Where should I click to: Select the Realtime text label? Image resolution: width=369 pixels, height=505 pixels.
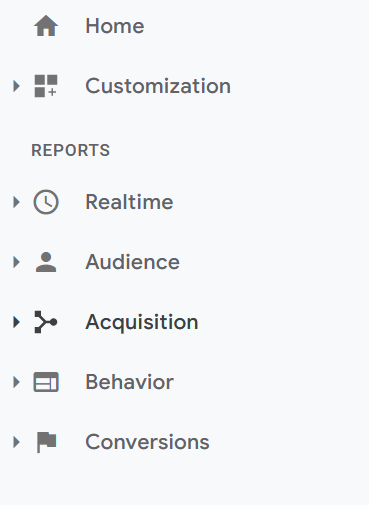[x=129, y=202]
